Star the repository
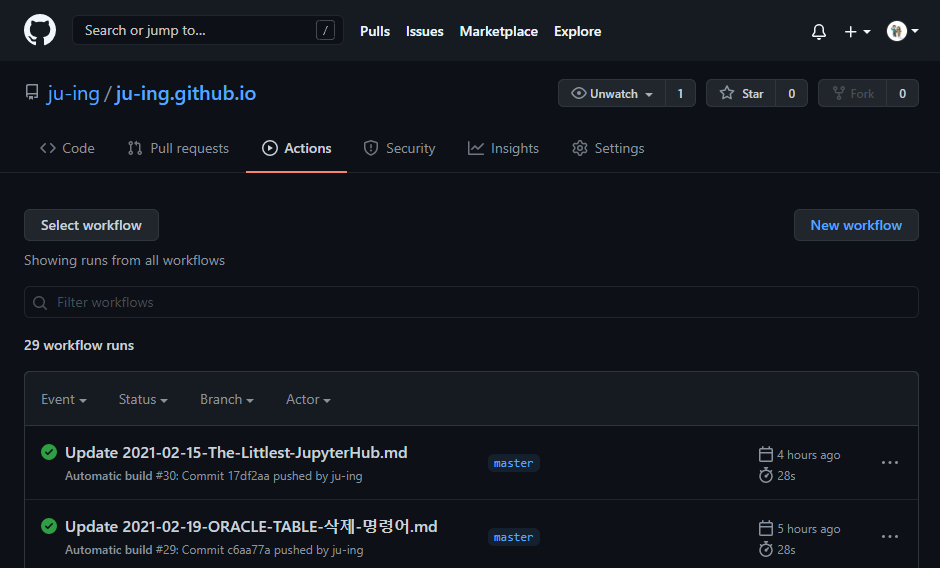Image resolution: width=940 pixels, height=568 pixels. 741,93
